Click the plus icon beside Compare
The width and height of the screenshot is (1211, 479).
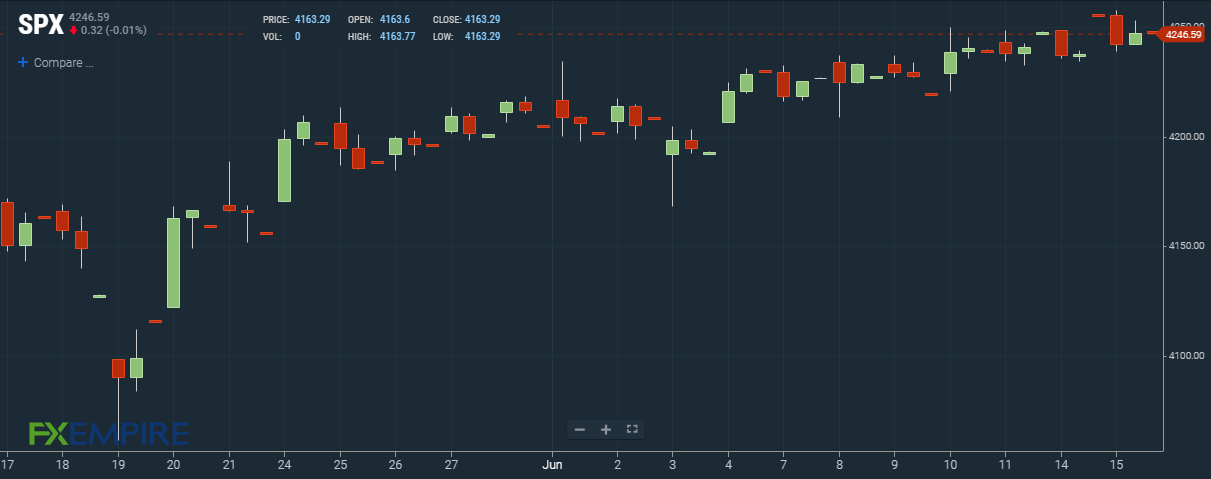[23, 62]
